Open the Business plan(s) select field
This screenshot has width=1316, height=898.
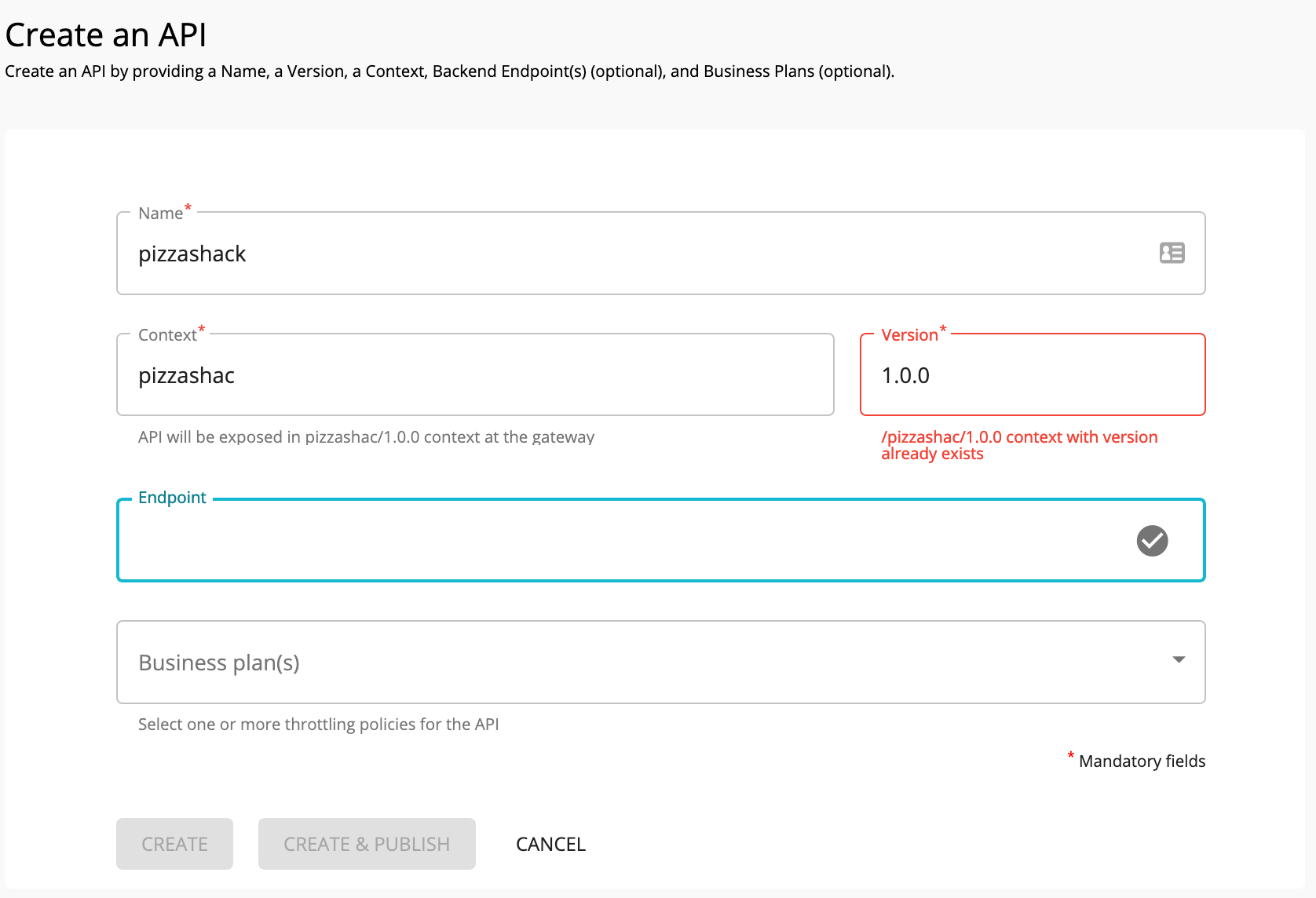click(660, 663)
